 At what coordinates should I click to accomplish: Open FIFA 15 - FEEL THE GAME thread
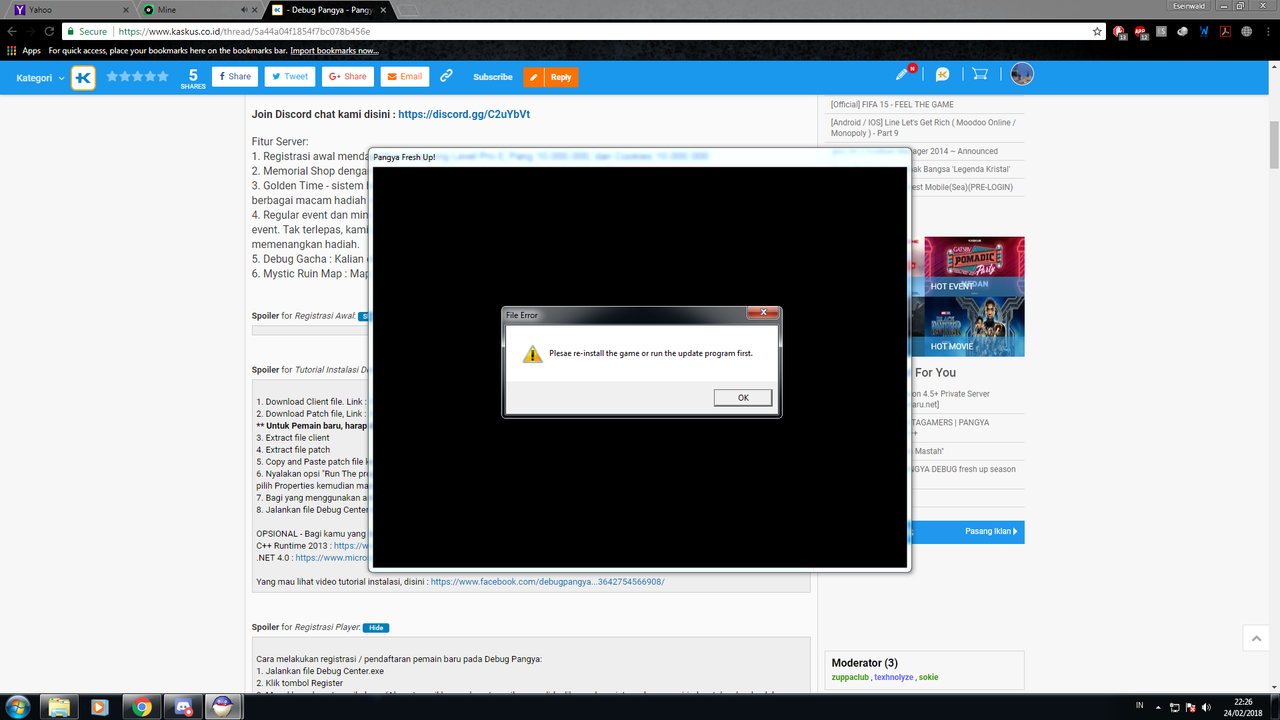[x=892, y=104]
